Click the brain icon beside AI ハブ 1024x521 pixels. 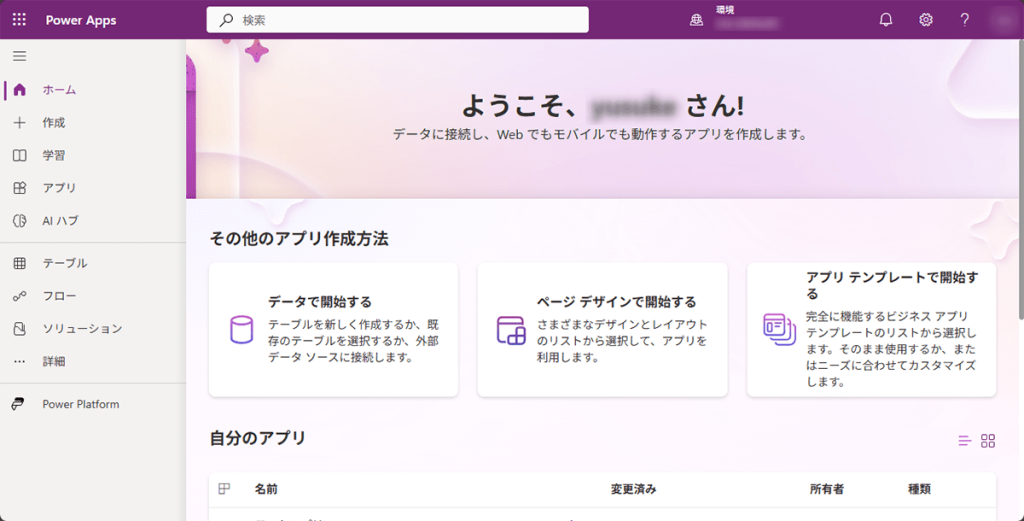pos(20,221)
